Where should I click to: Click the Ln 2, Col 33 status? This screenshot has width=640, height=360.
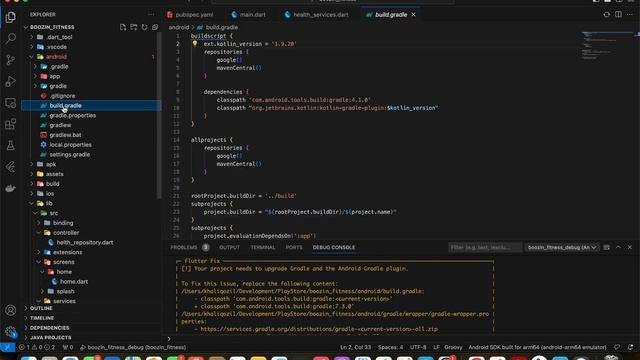pyautogui.click(x=356, y=347)
